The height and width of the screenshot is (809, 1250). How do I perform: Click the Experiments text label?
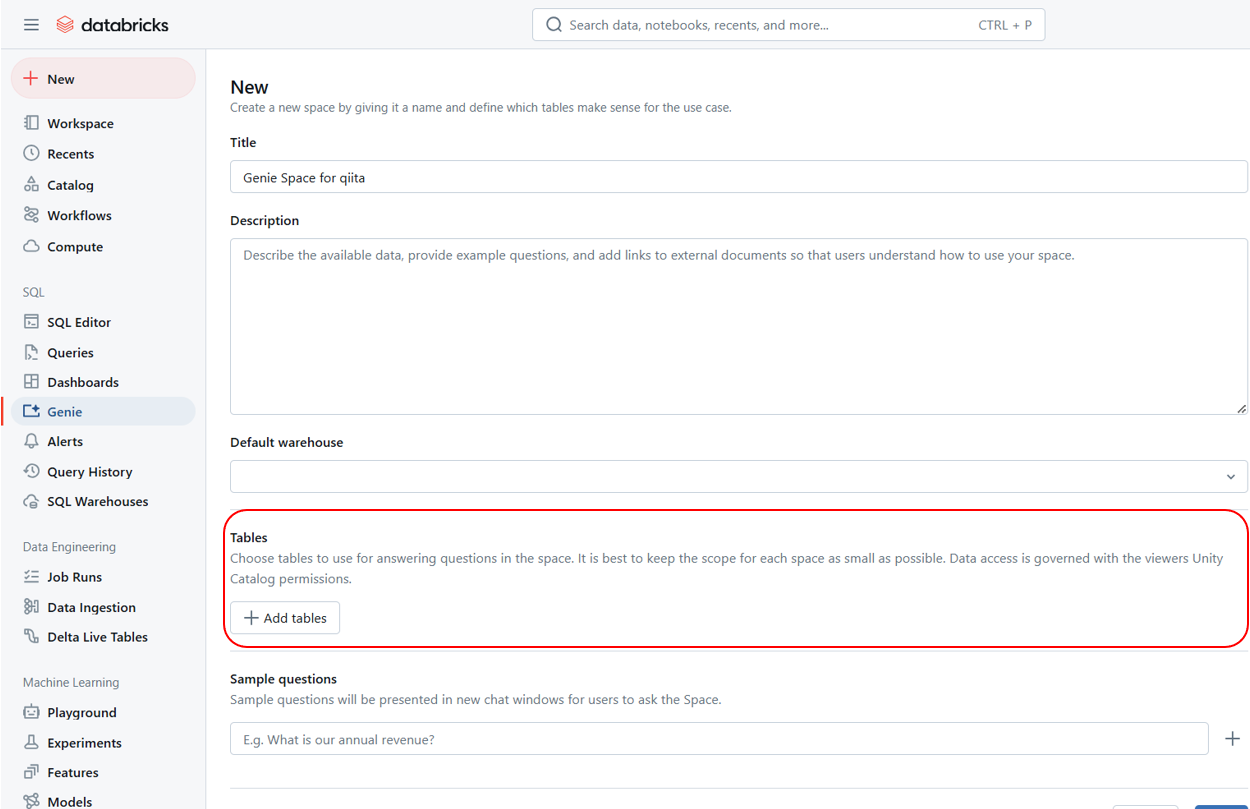(84, 742)
